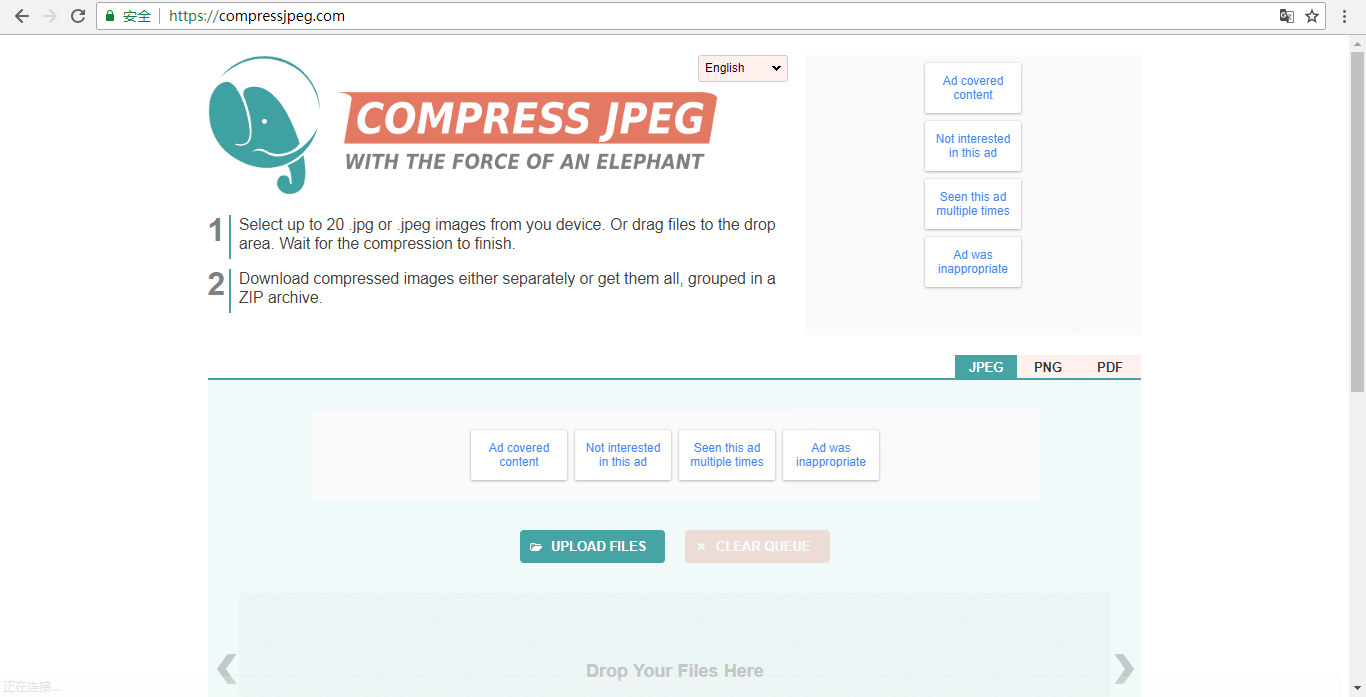Click the Clear Queue button
Image resolution: width=1366 pixels, height=697 pixels.
tap(757, 546)
